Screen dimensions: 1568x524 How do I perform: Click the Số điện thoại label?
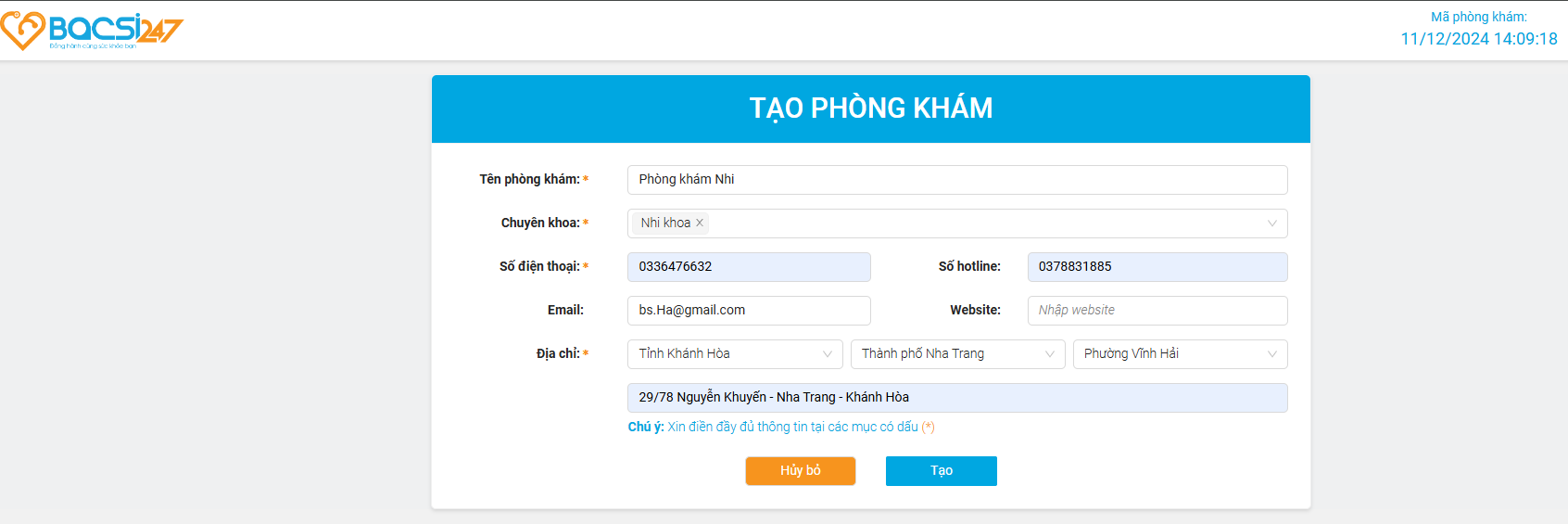[539, 266]
